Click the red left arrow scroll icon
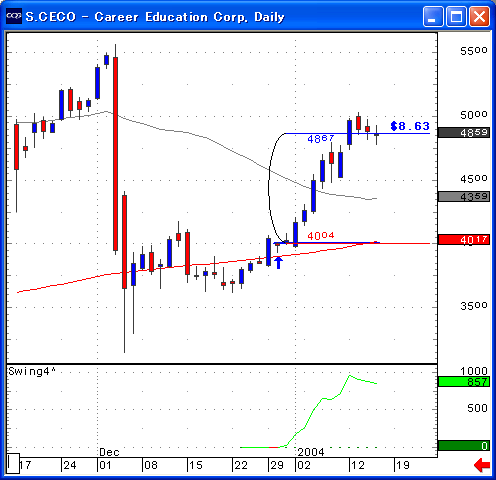This screenshot has height=480, width=496. pyautogui.click(x=482, y=465)
